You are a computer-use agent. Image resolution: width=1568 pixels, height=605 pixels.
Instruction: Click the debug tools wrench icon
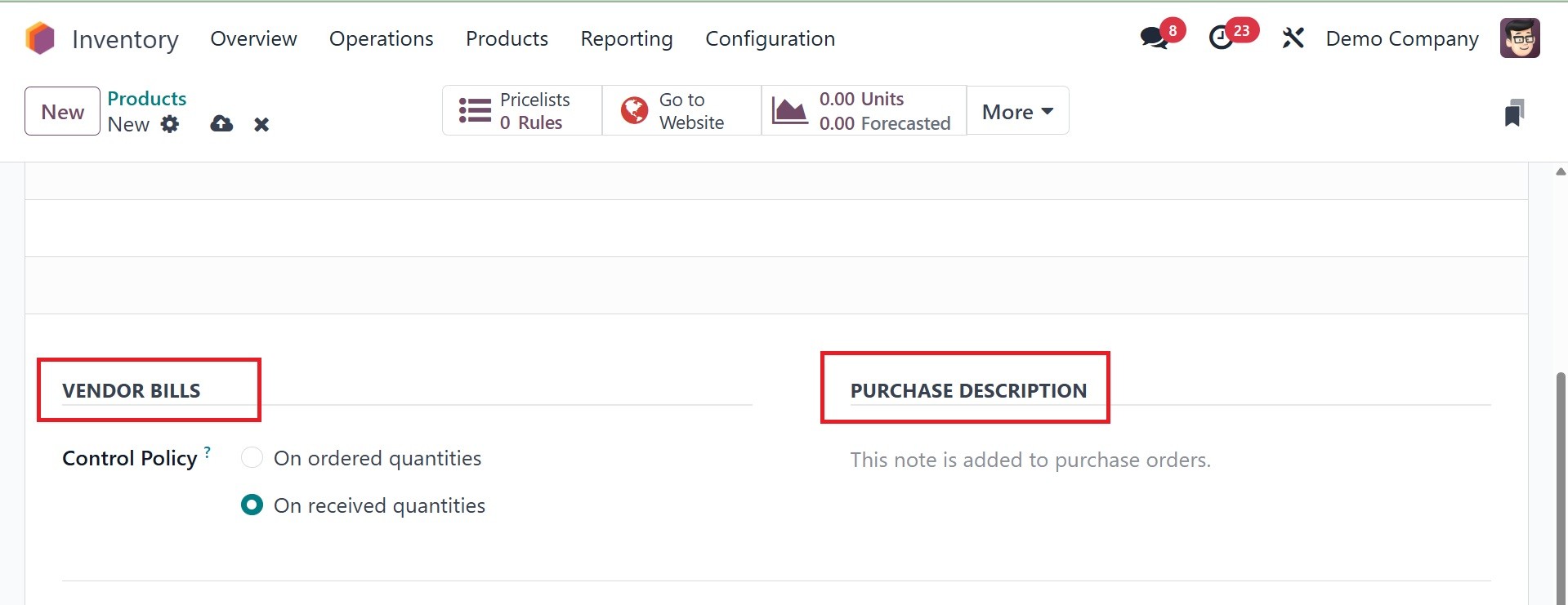pyautogui.click(x=1293, y=38)
